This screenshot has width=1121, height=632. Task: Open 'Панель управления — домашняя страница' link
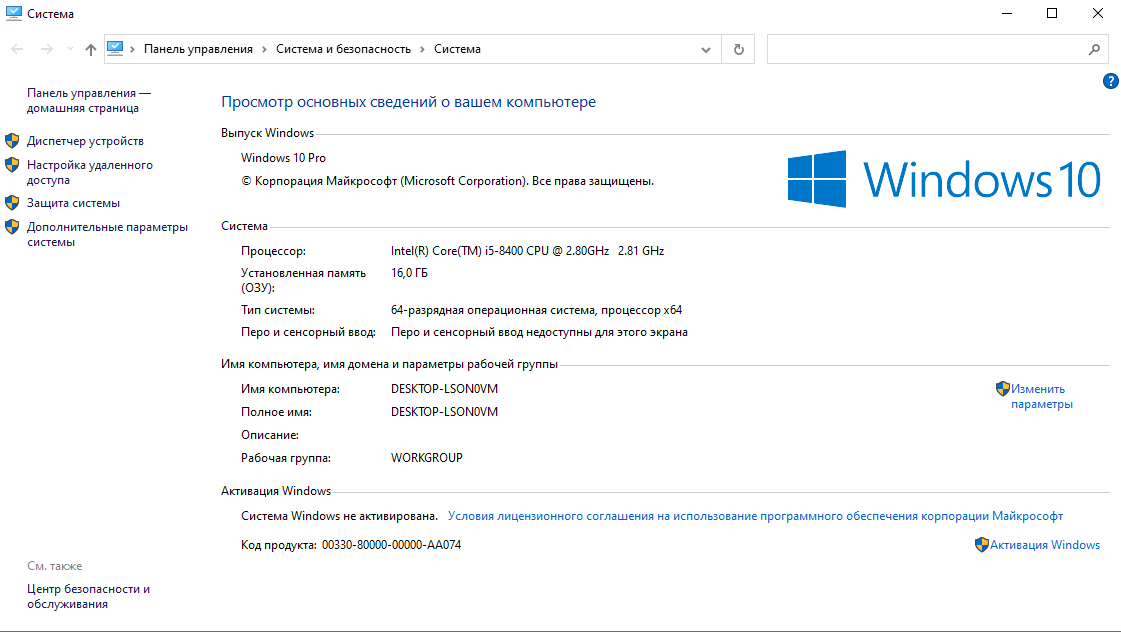[89, 101]
